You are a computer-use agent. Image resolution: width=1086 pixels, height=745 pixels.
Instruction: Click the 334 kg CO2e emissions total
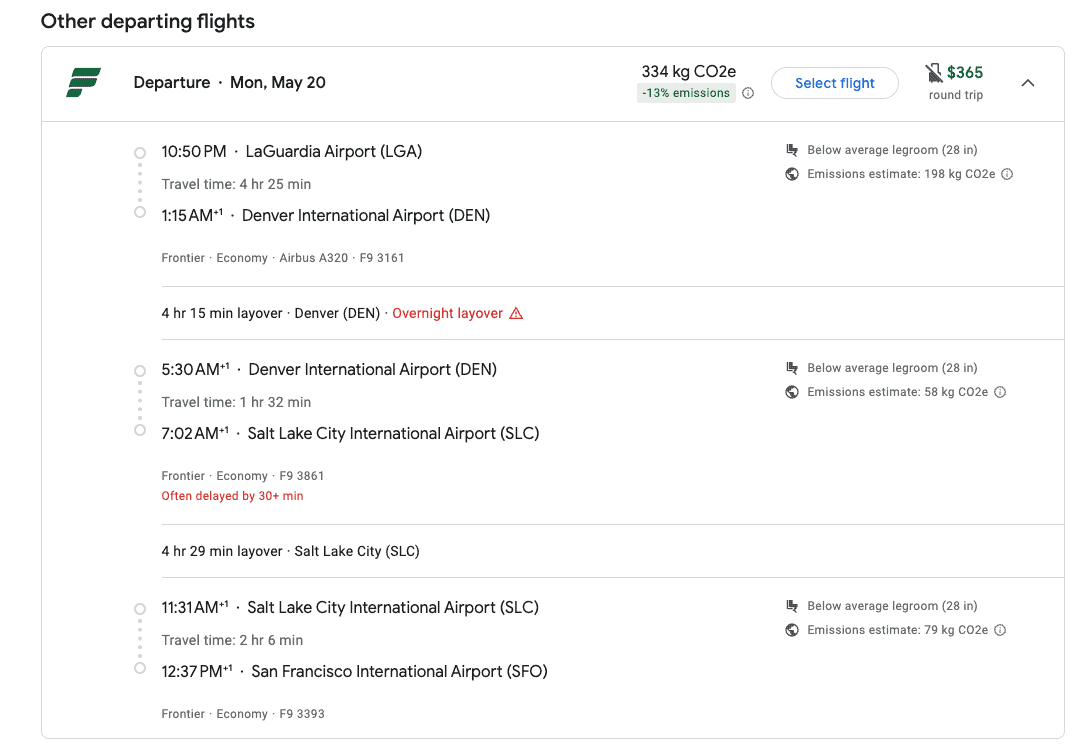[688, 72]
